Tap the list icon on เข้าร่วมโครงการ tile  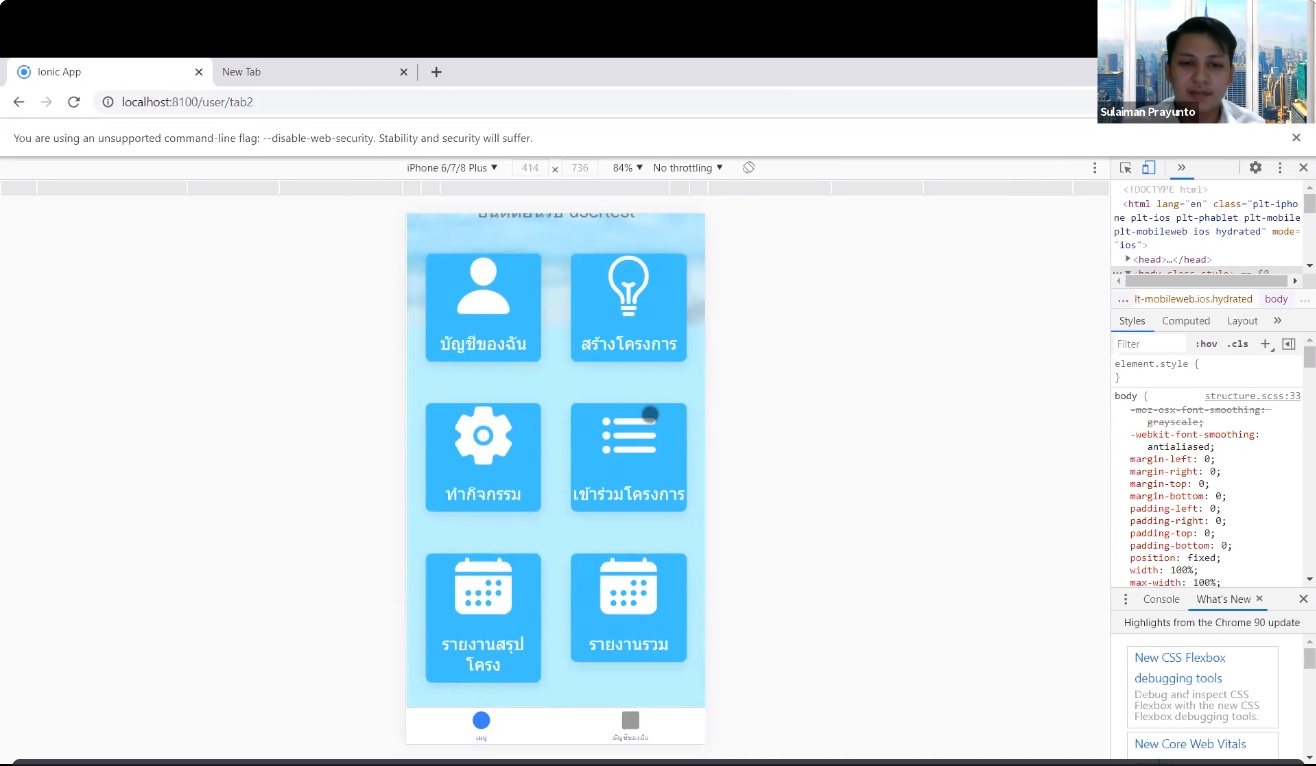point(628,436)
